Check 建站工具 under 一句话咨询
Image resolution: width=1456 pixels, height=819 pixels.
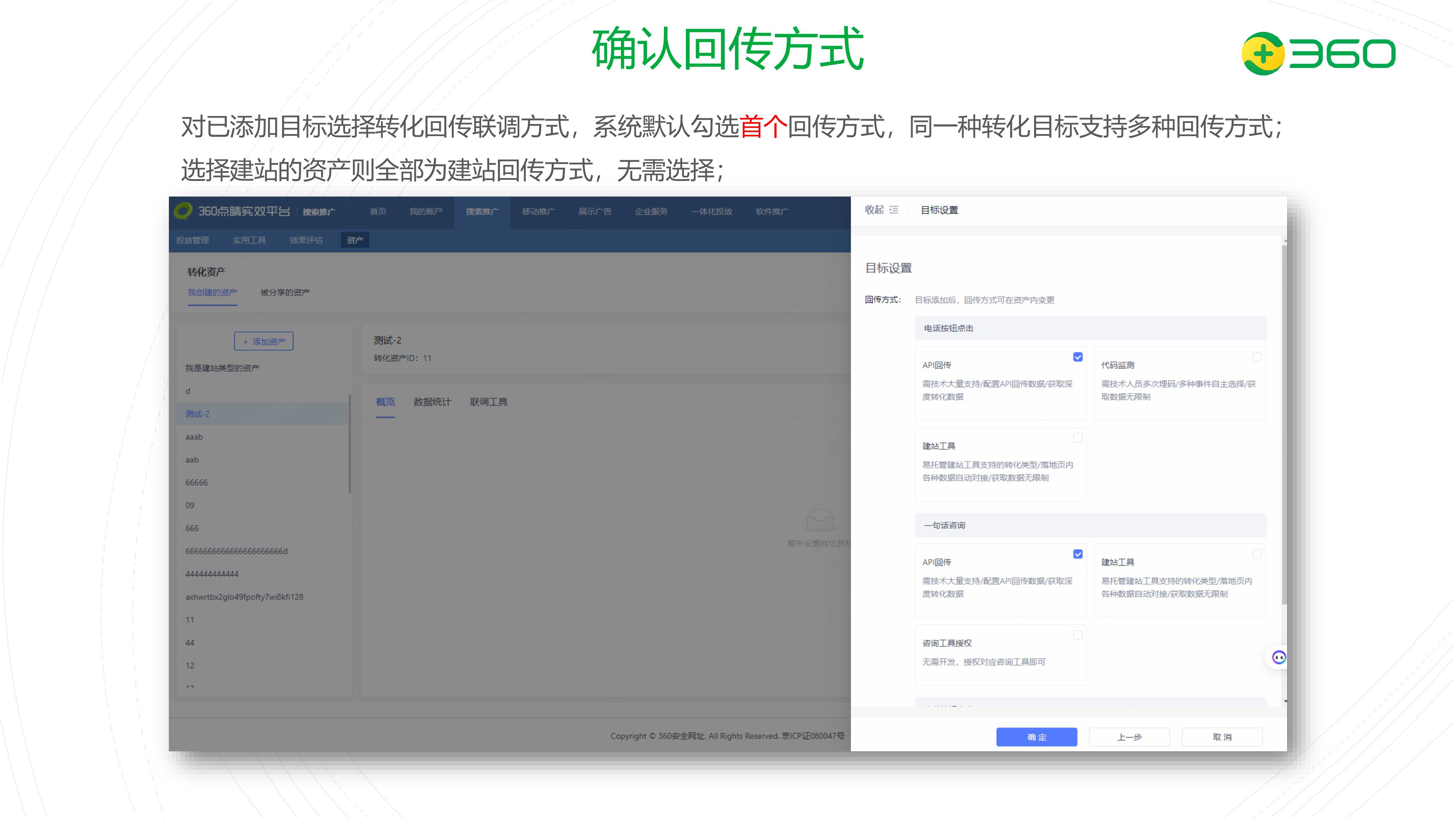(1257, 554)
